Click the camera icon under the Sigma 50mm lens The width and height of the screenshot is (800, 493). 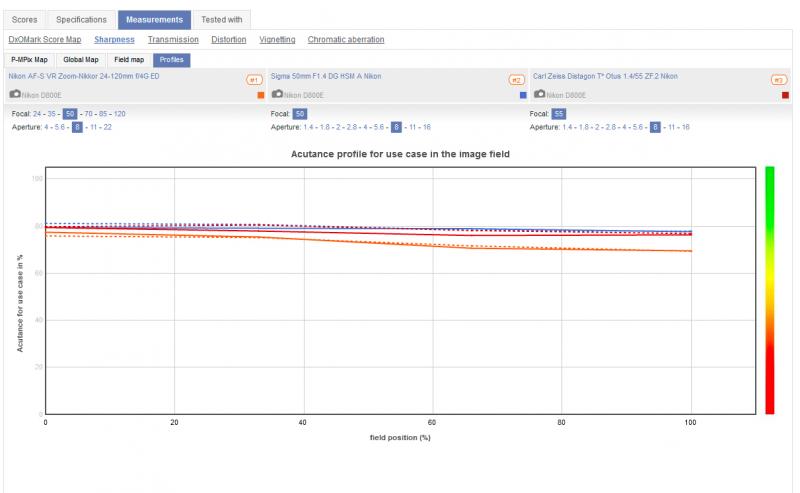[x=277, y=94]
